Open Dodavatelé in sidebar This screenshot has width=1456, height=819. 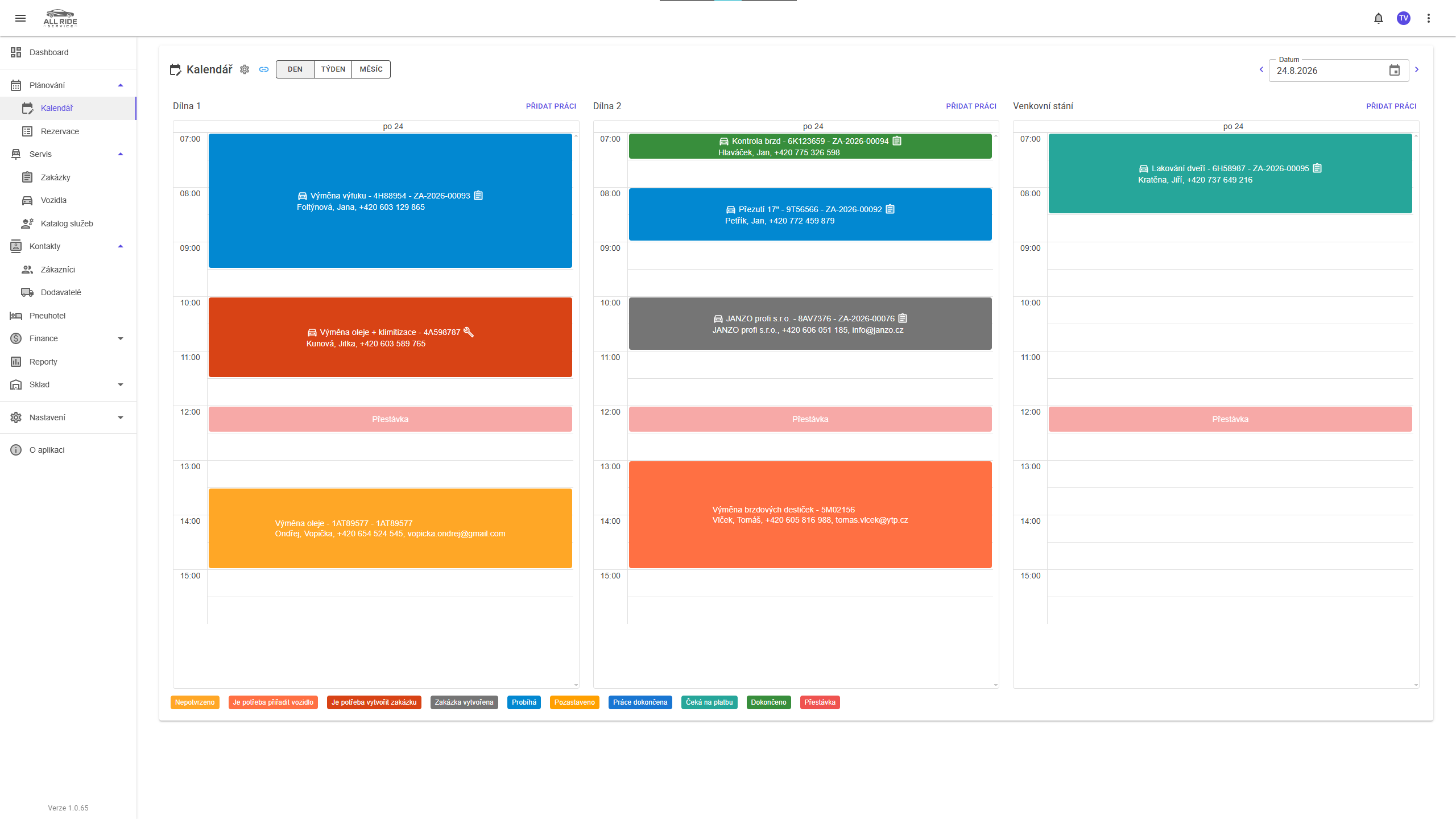[68, 292]
